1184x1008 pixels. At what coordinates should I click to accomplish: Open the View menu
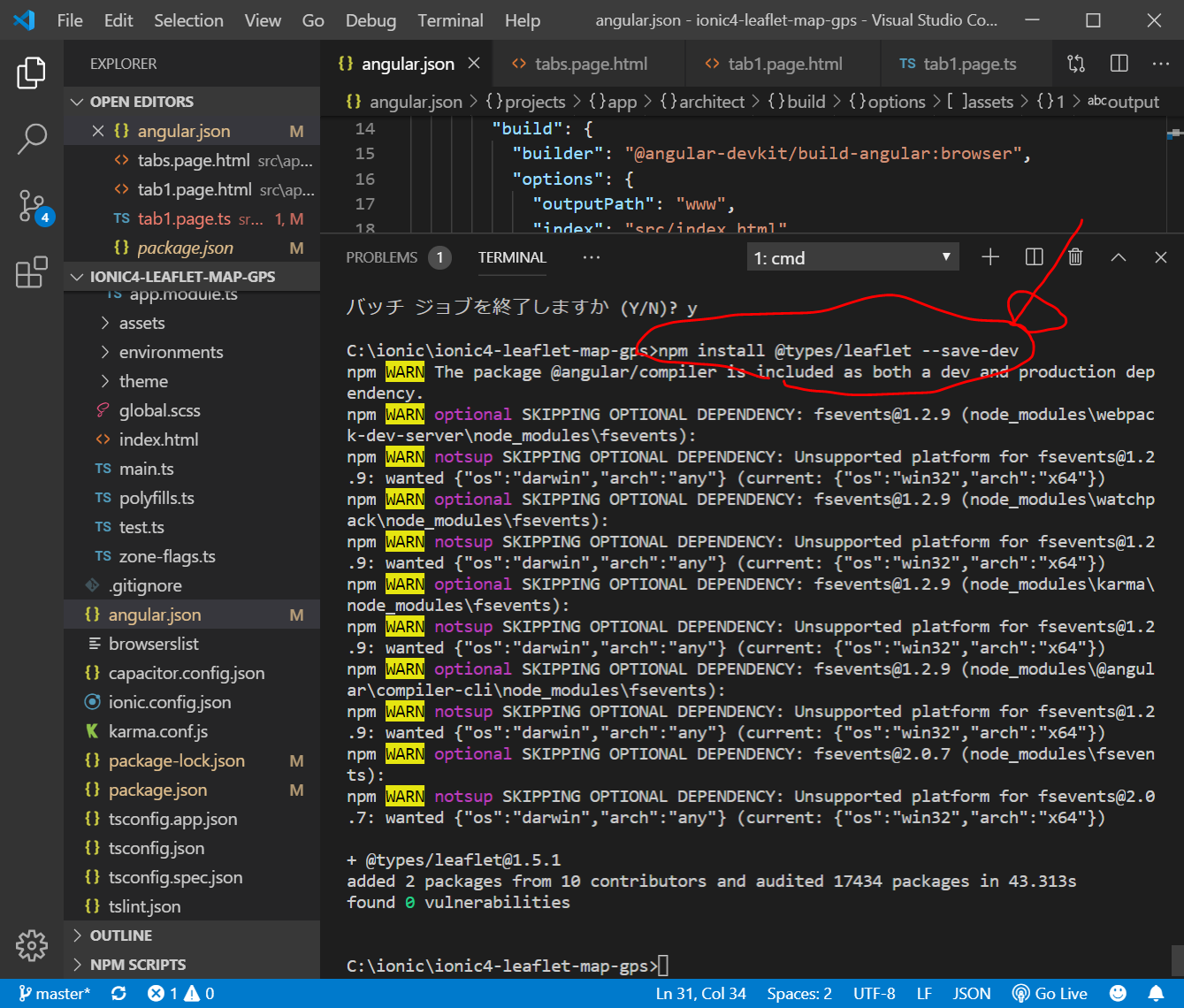tap(263, 20)
